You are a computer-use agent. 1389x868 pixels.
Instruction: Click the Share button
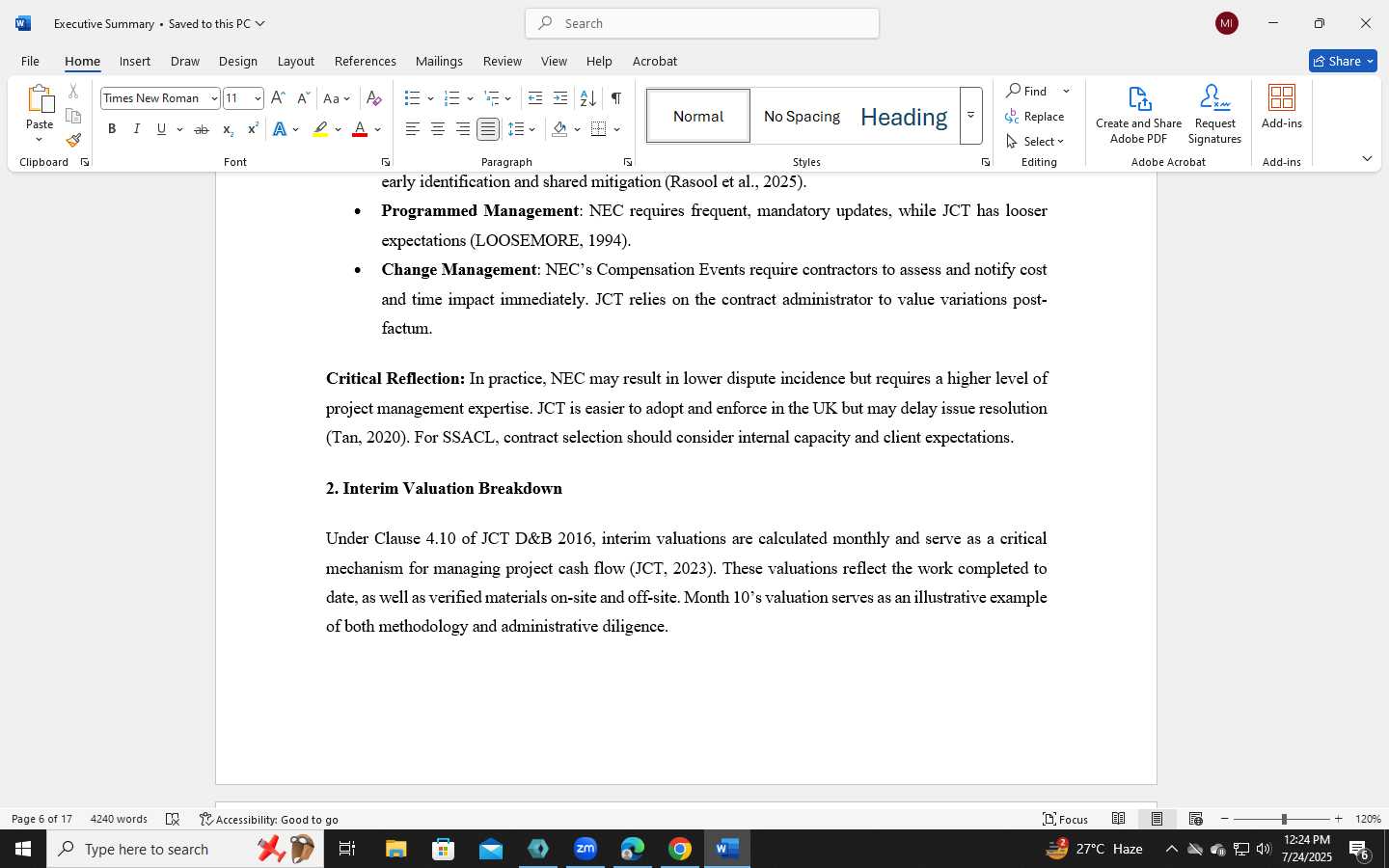[x=1343, y=61]
